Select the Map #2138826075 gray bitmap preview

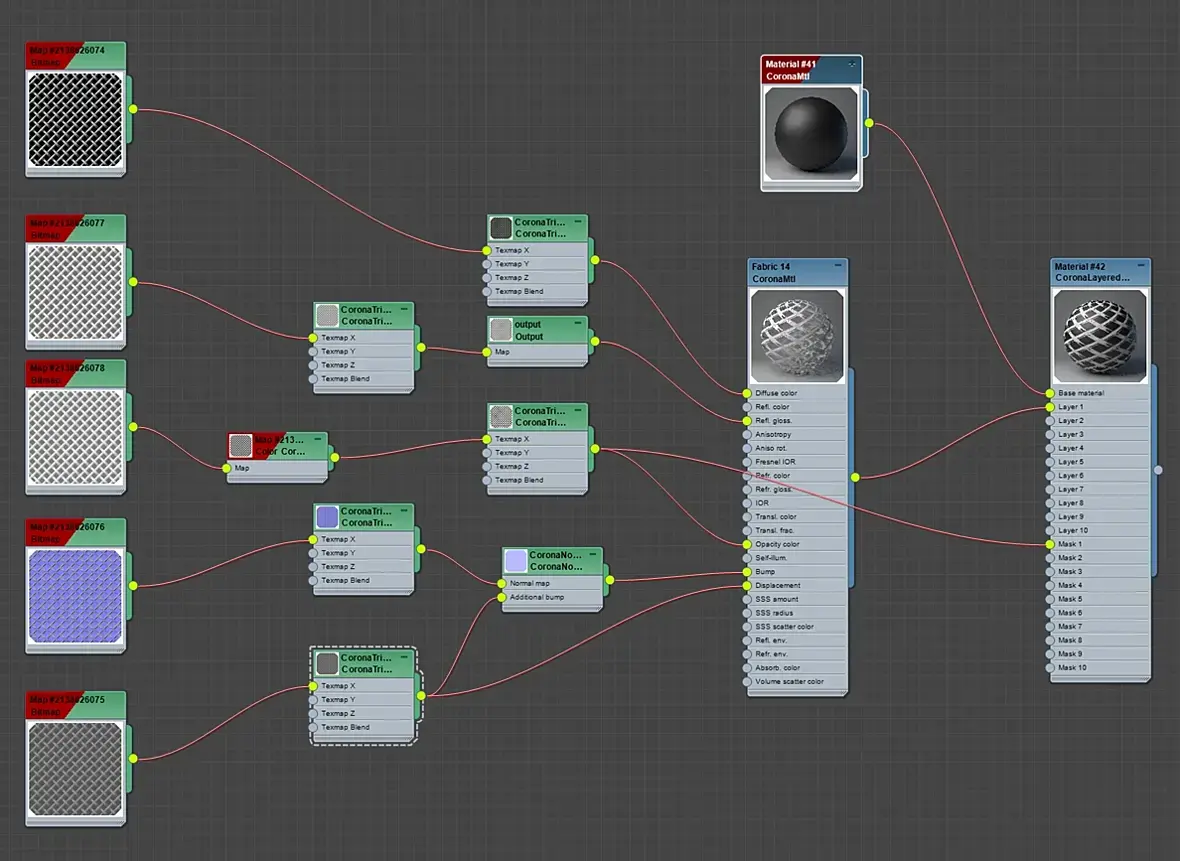point(75,768)
